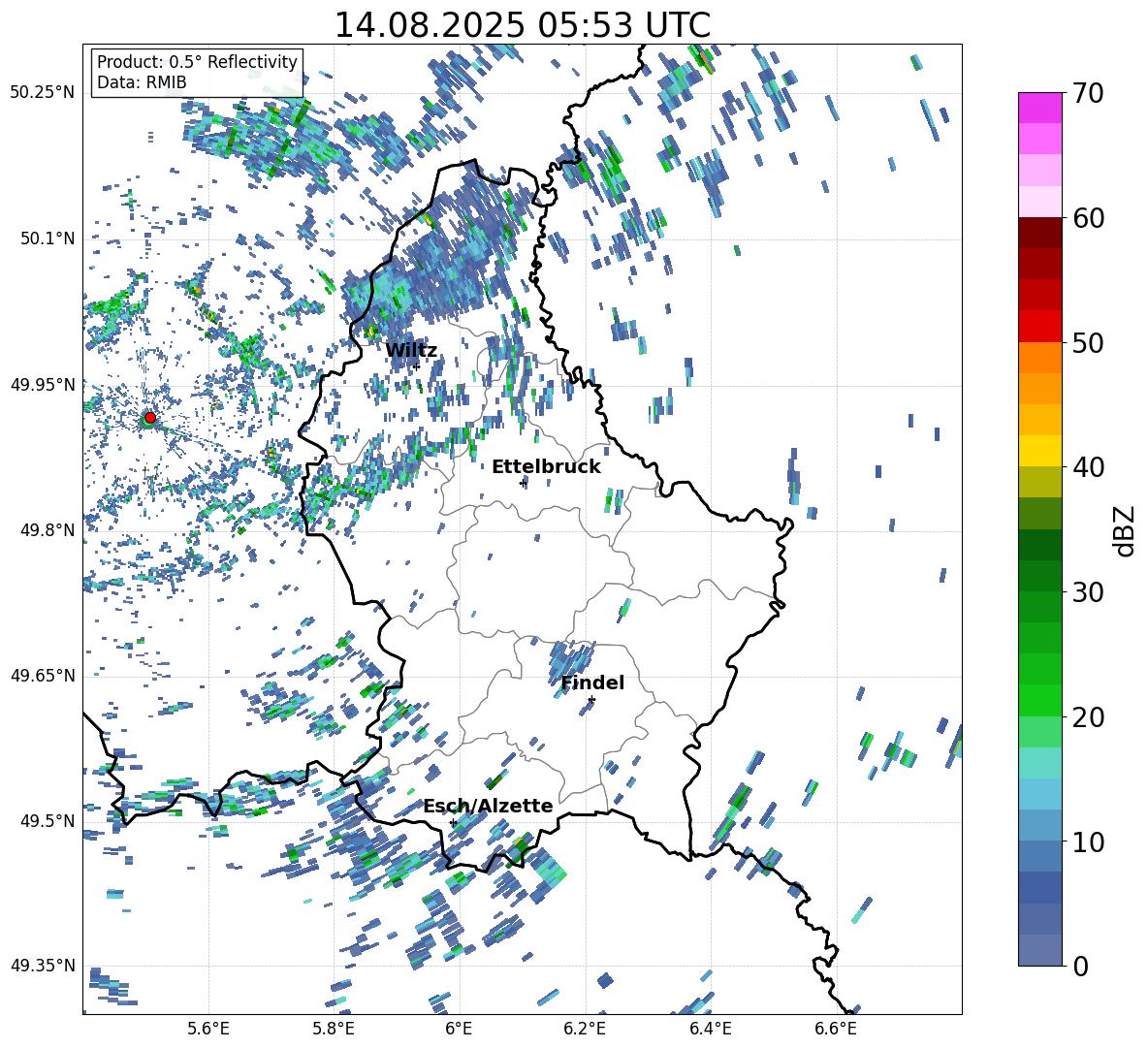The width and height of the screenshot is (1148, 1048).
Task: Click the colorbar tick value 60
Action: click(x=1089, y=218)
